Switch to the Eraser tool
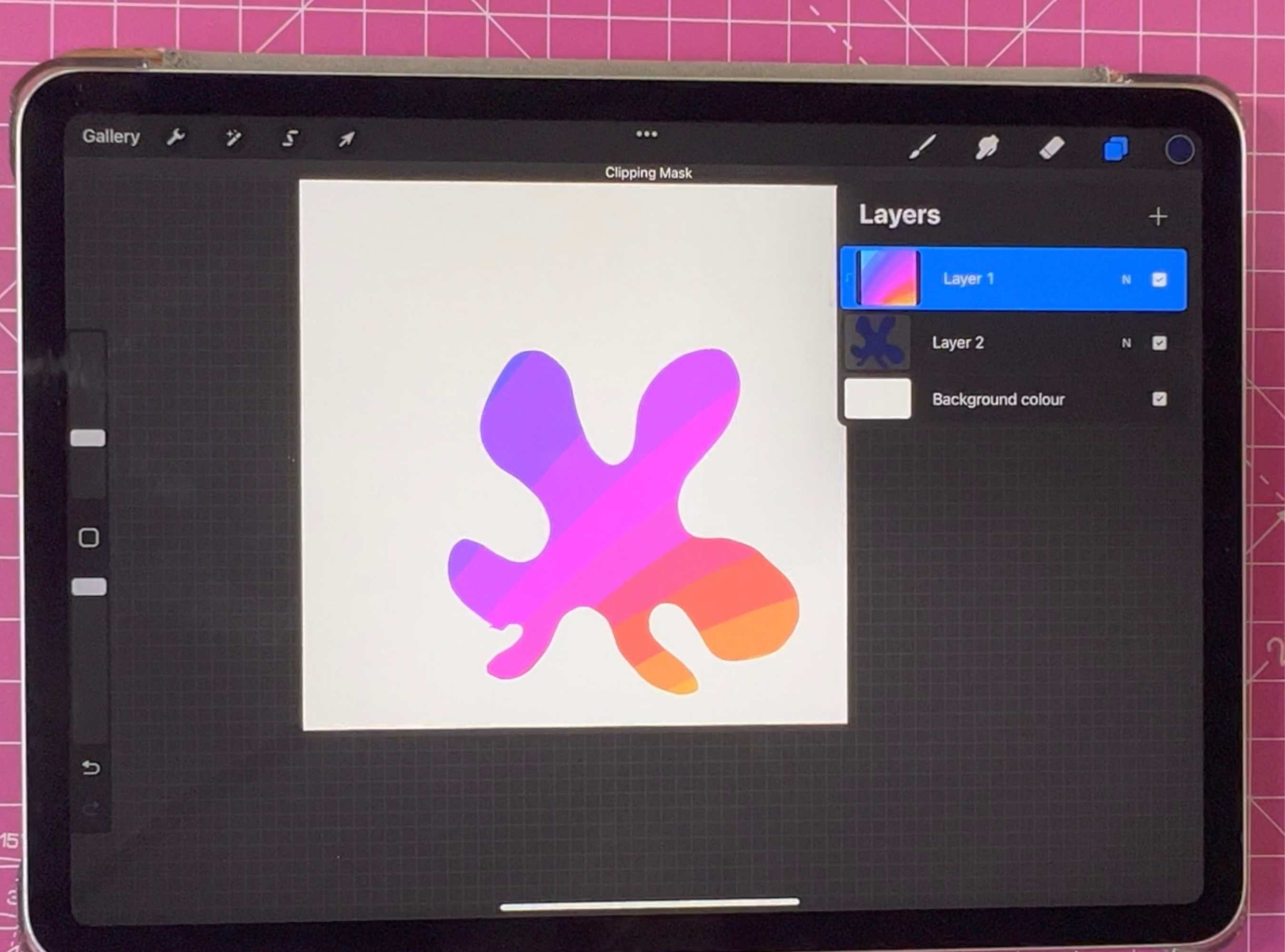 [x=1054, y=149]
